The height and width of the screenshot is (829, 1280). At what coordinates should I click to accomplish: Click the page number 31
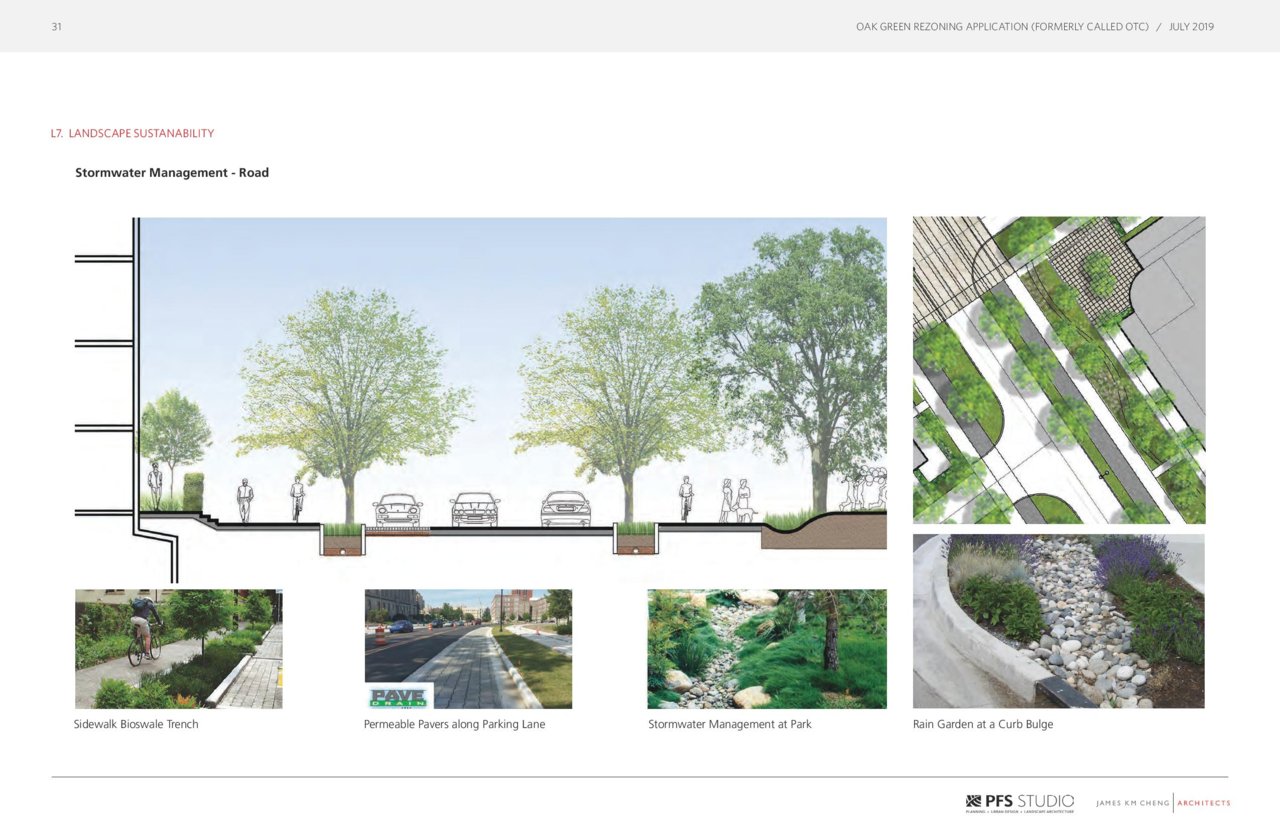[x=57, y=27]
